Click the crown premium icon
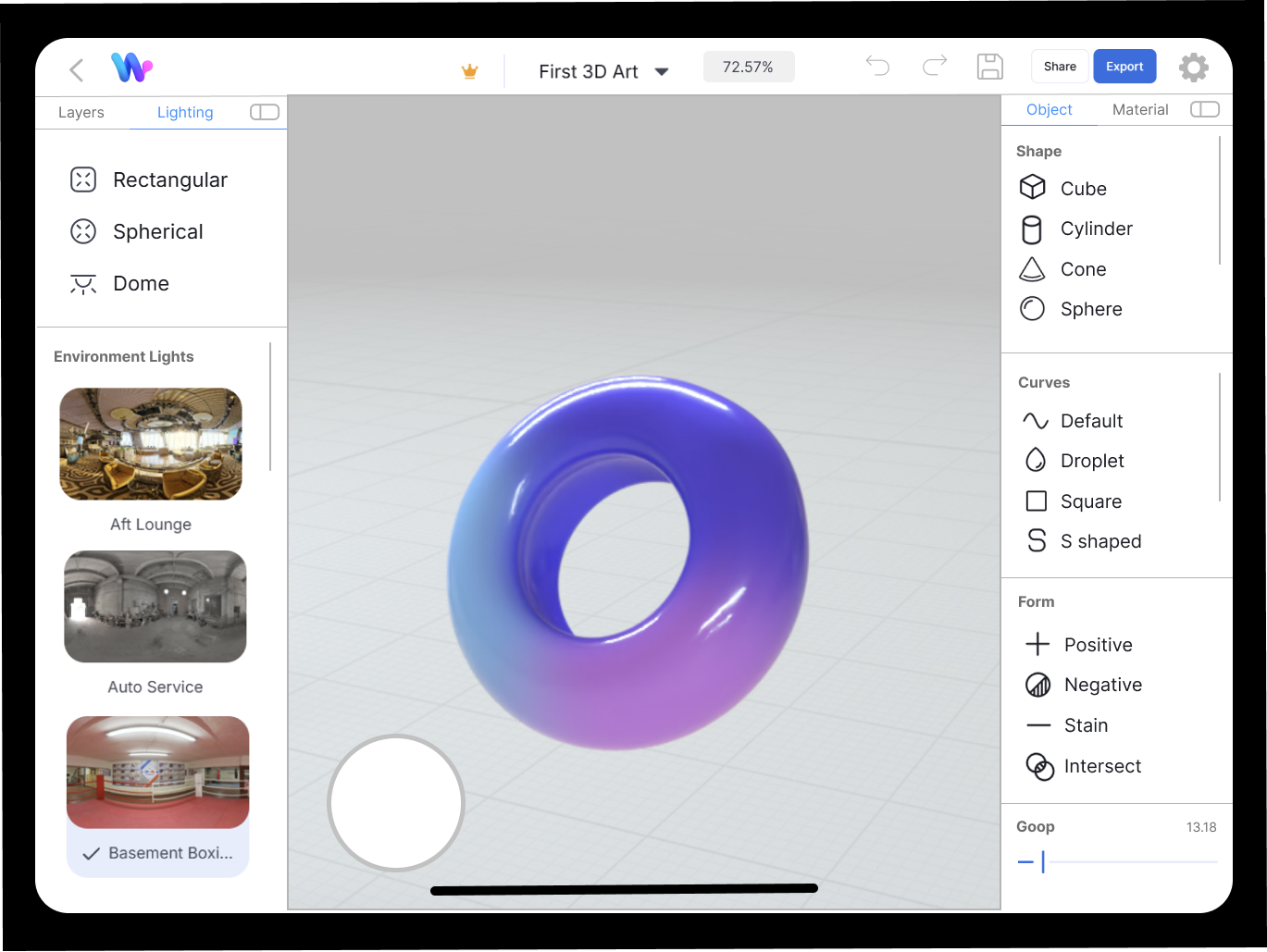 [470, 71]
